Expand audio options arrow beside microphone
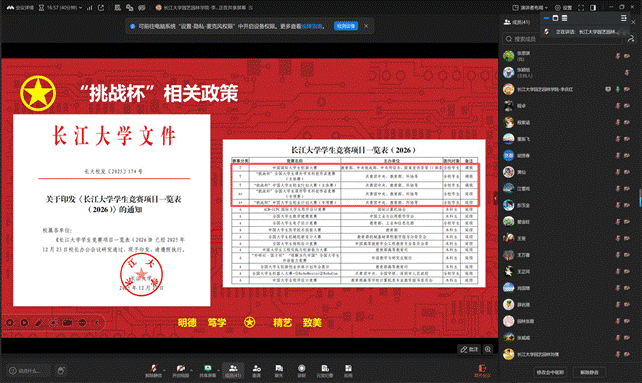This screenshot has height=383, width=642. click(164, 369)
